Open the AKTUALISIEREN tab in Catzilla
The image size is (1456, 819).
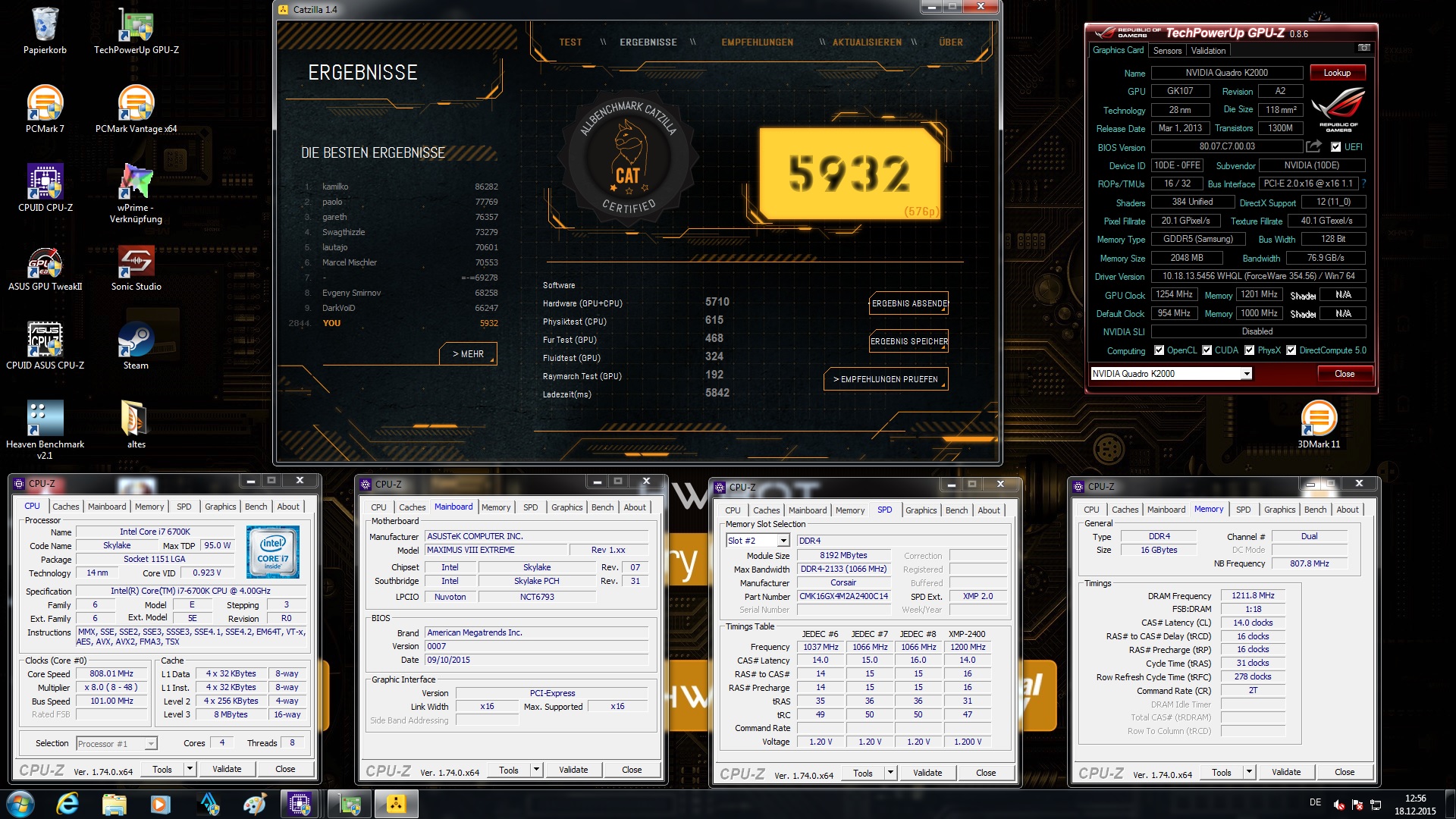click(x=867, y=42)
